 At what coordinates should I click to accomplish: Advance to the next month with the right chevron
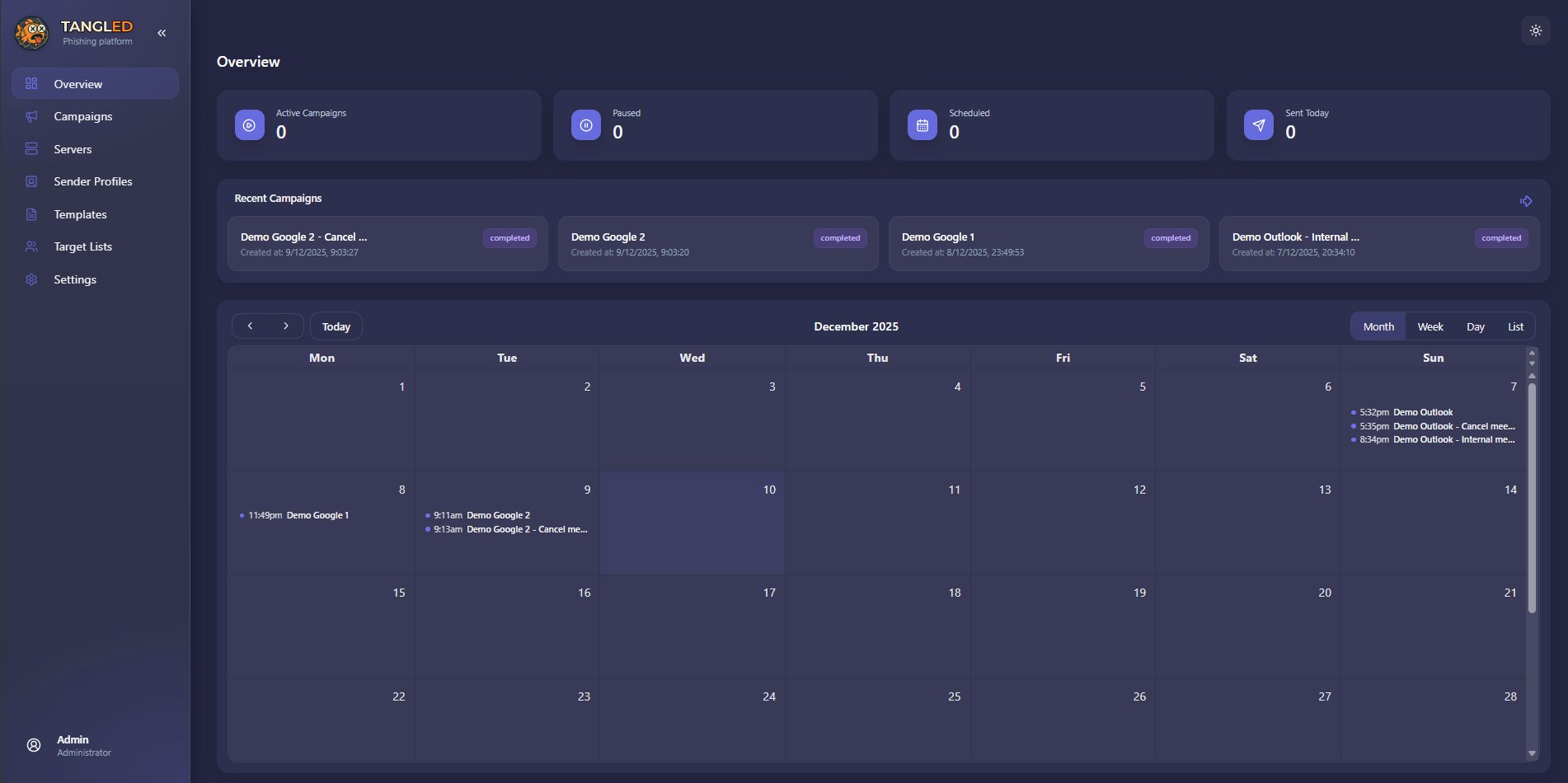tap(286, 326)
